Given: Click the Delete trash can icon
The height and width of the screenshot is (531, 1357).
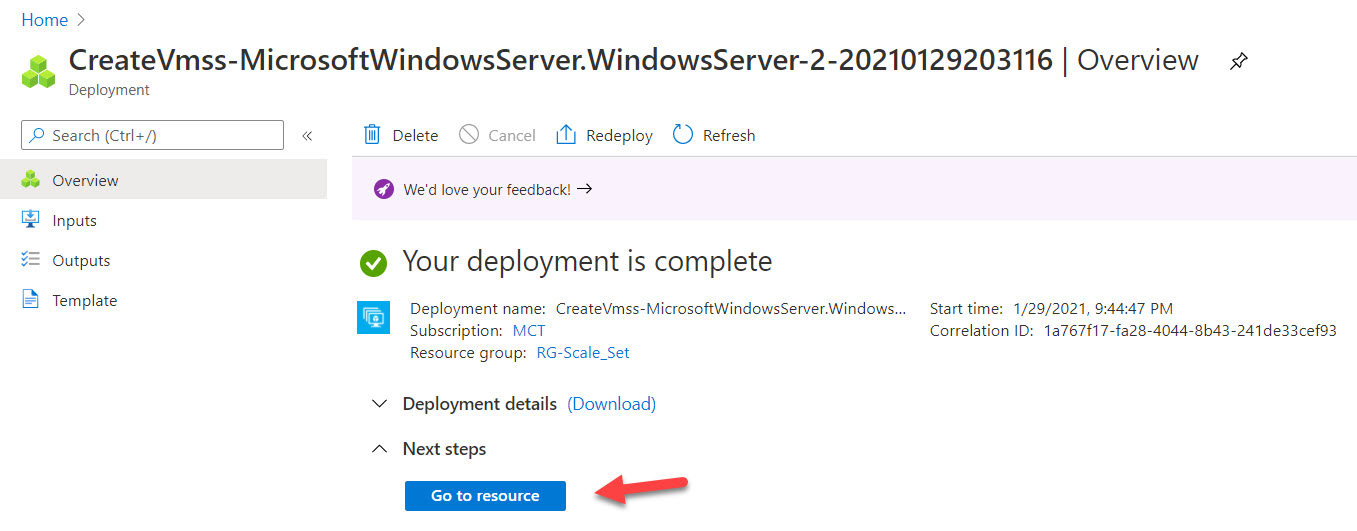Looking at the screenshot, I should [x=372, y=135].
